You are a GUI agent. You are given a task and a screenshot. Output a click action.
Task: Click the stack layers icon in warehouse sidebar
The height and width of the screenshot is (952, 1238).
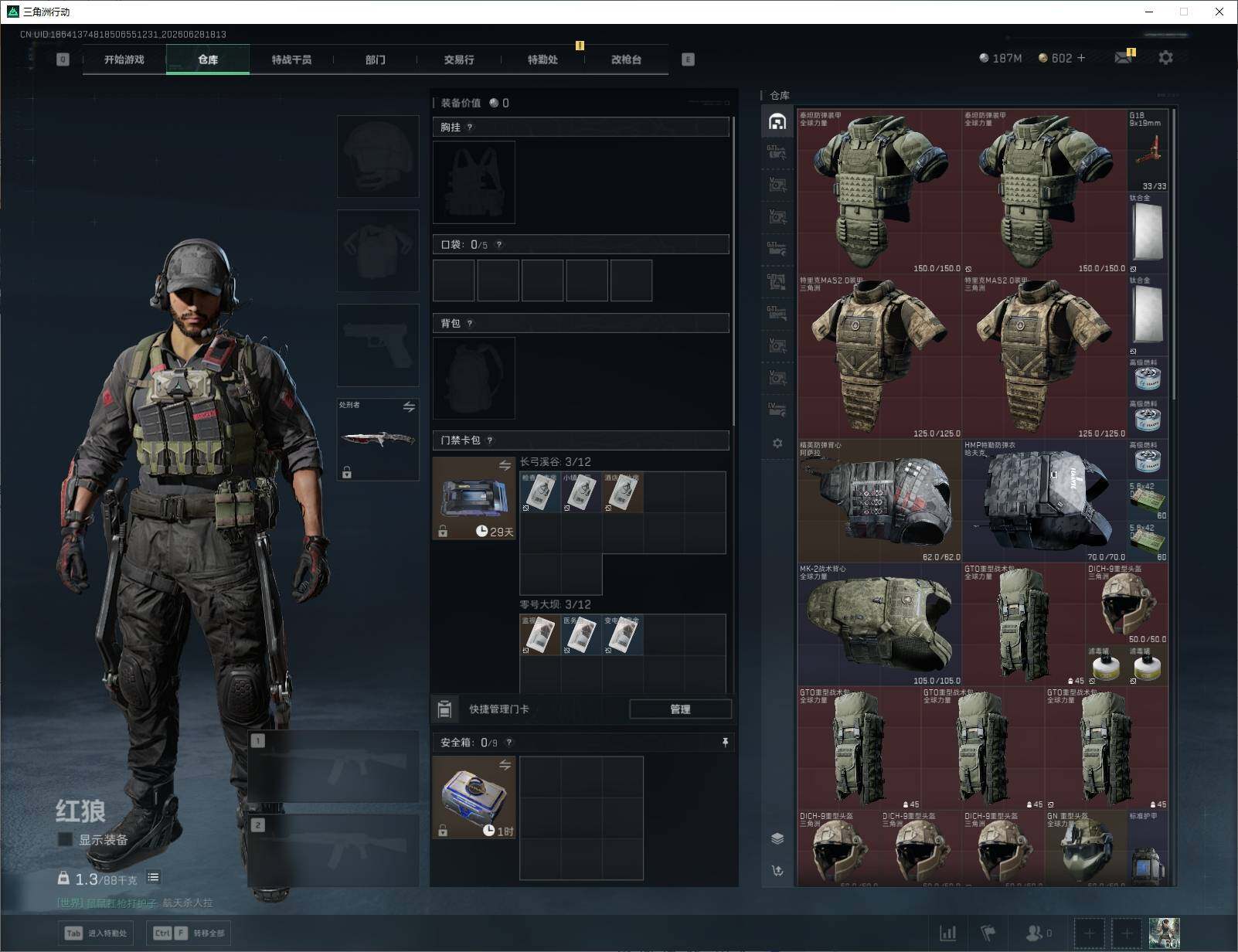[777, 838]
